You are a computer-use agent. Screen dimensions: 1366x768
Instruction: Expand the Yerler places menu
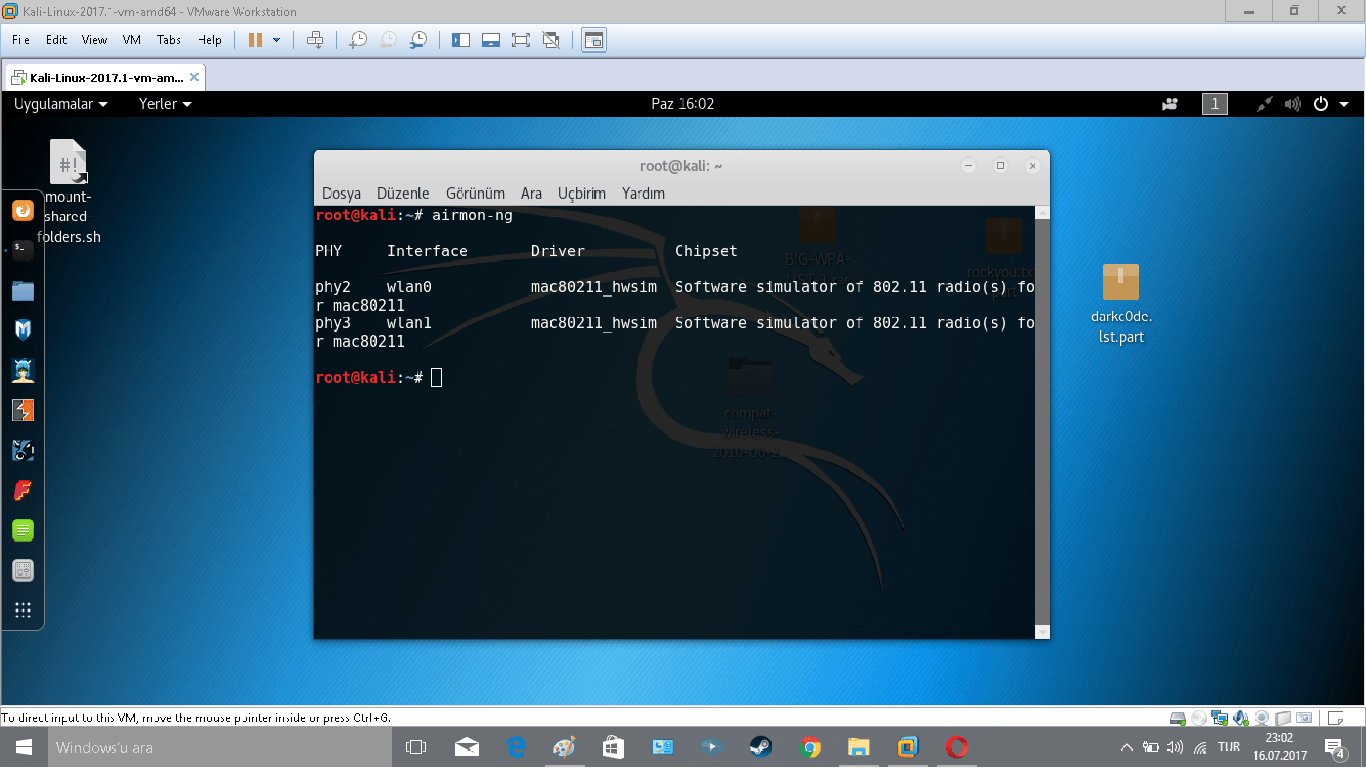(x=165, y=104)
